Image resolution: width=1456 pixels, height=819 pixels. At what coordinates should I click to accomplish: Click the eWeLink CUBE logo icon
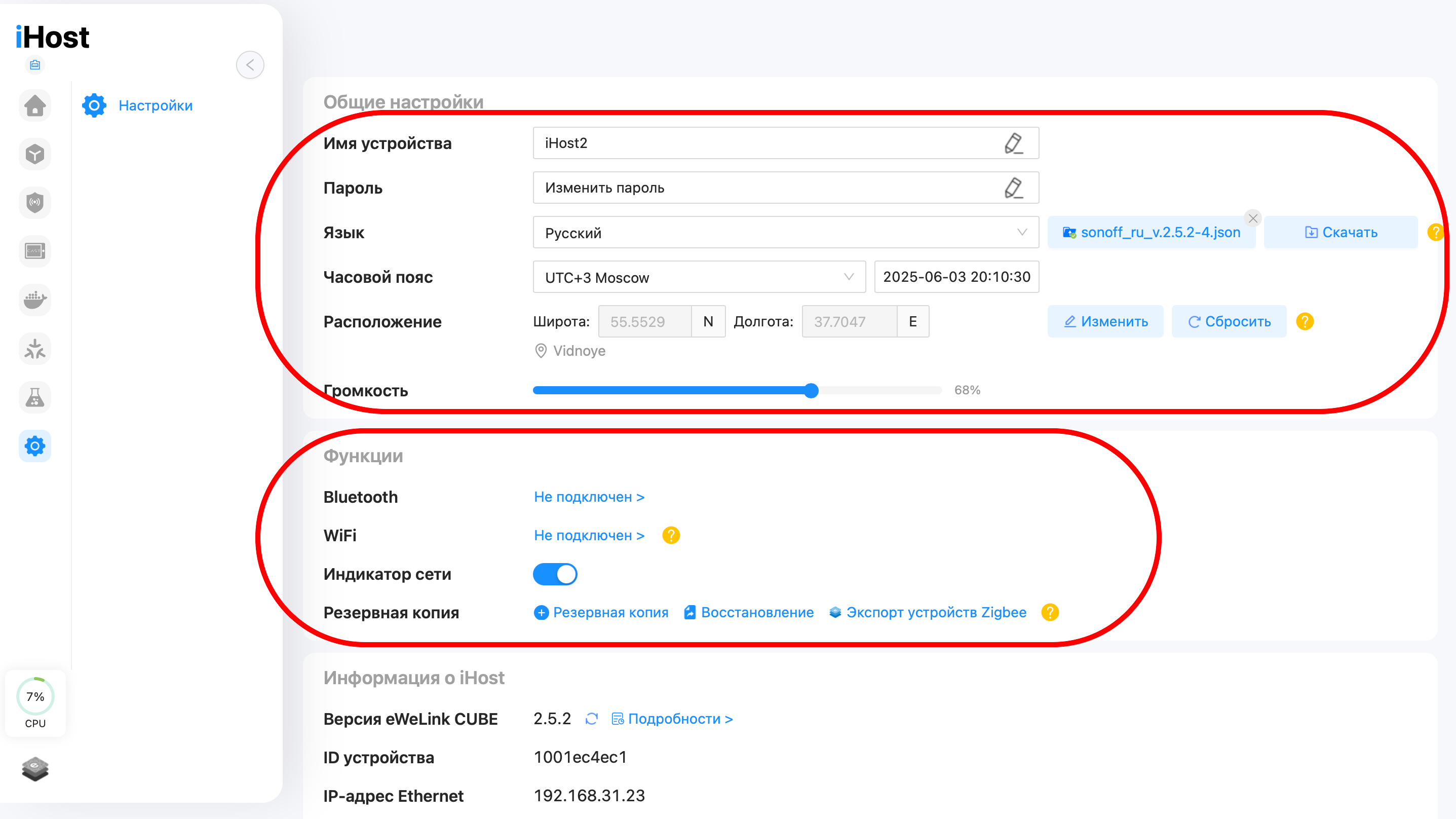point(35,769)
